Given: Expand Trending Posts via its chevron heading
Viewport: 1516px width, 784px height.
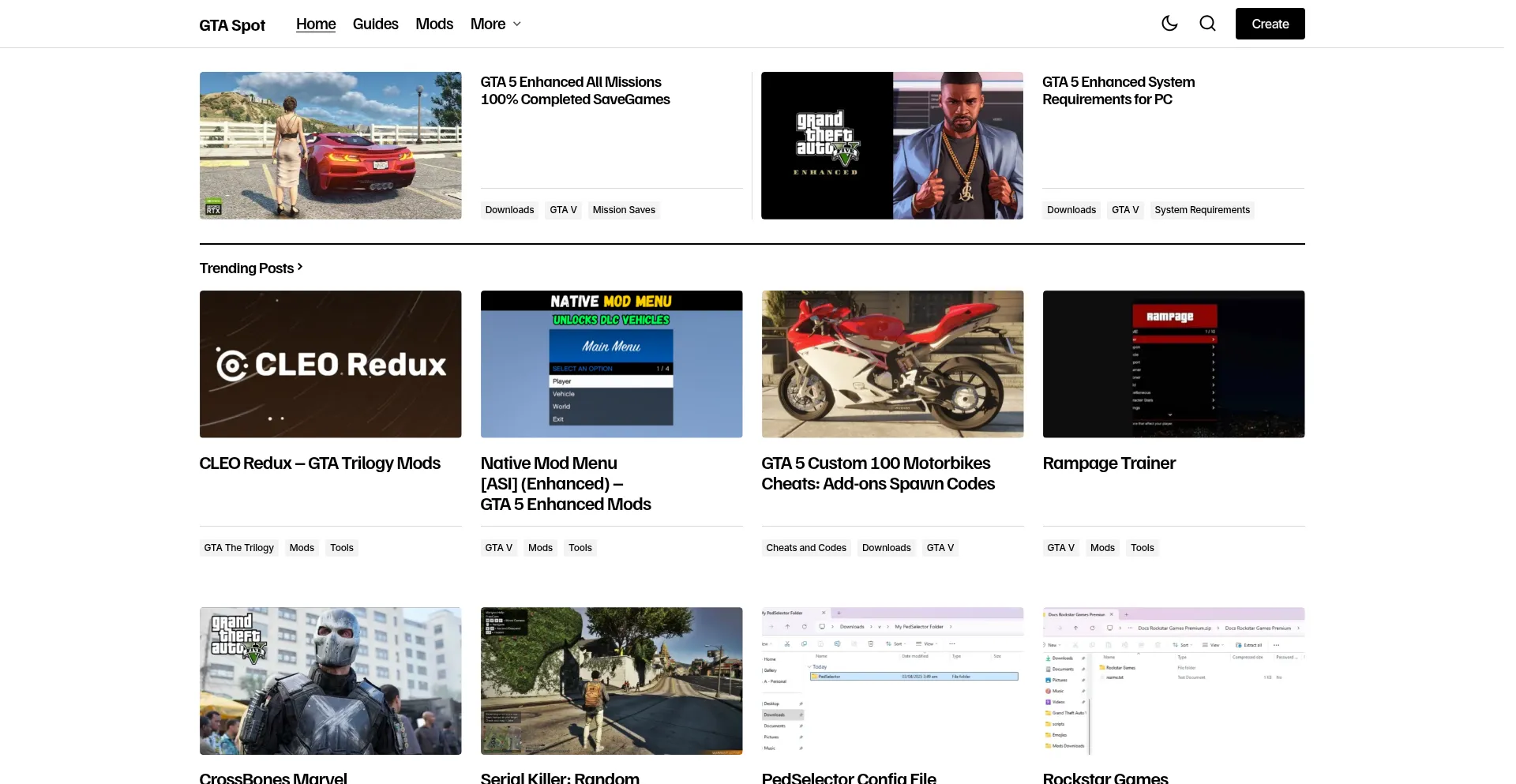Looking at the screenshot, I should (x=250, y=268).
